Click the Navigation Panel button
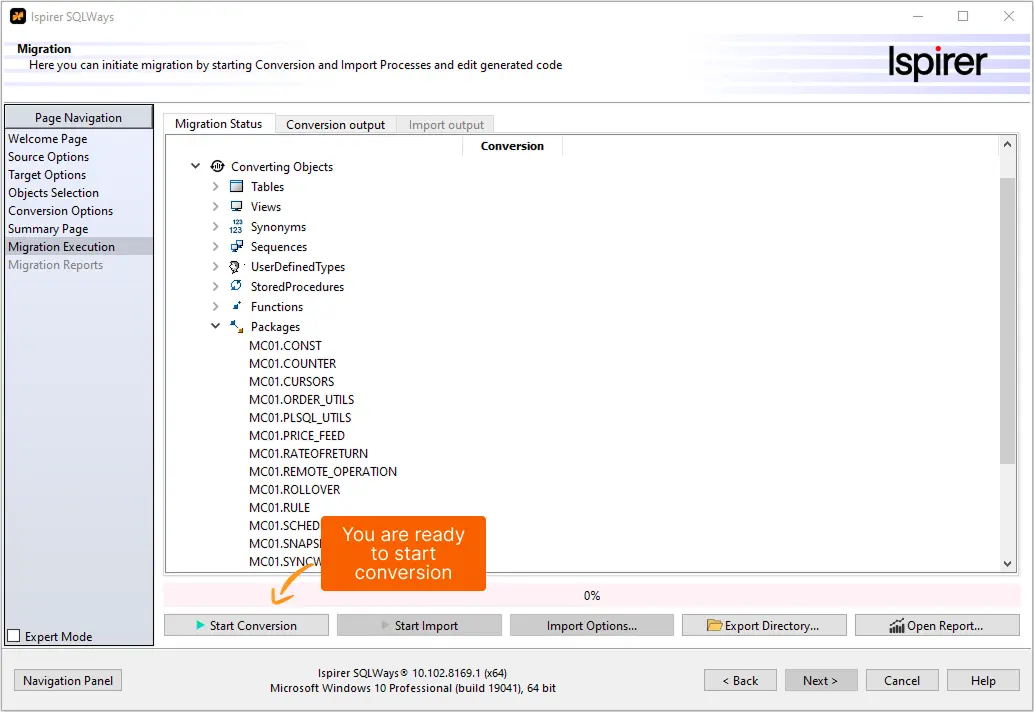Viewport: 1034px width, 712px height. pos(68,680)
